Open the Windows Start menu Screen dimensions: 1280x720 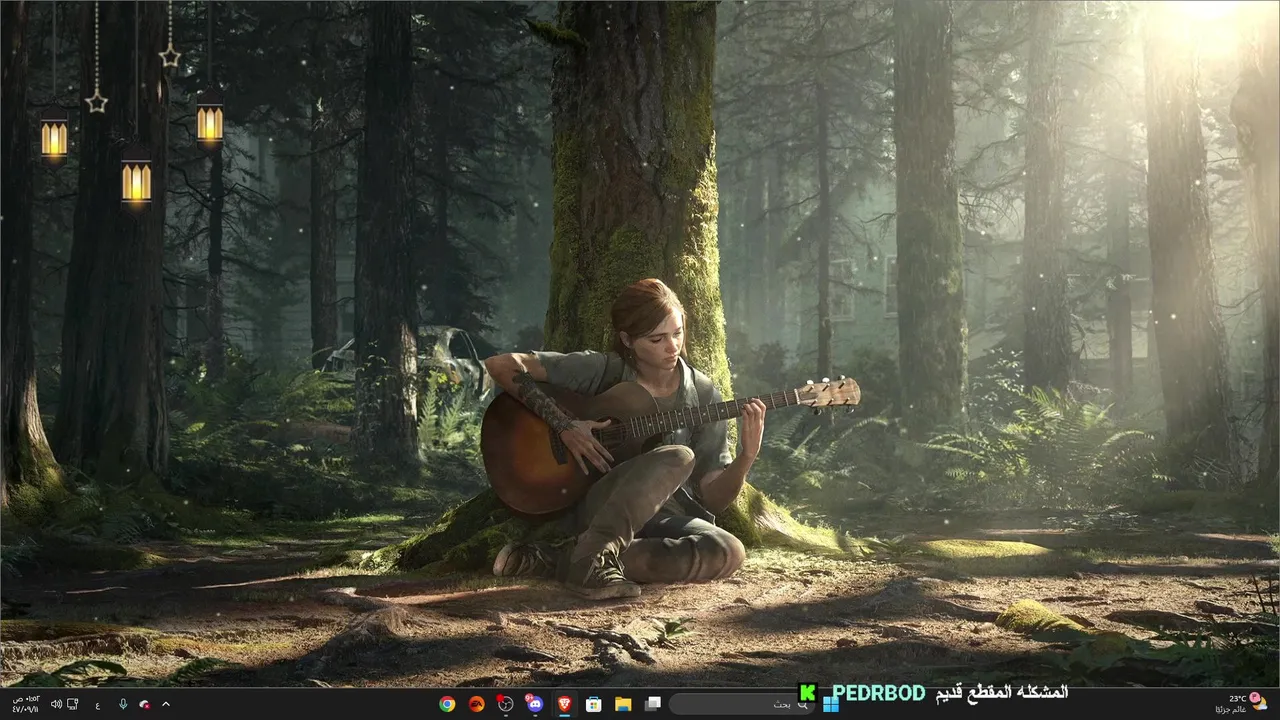[x=830, y=704]
